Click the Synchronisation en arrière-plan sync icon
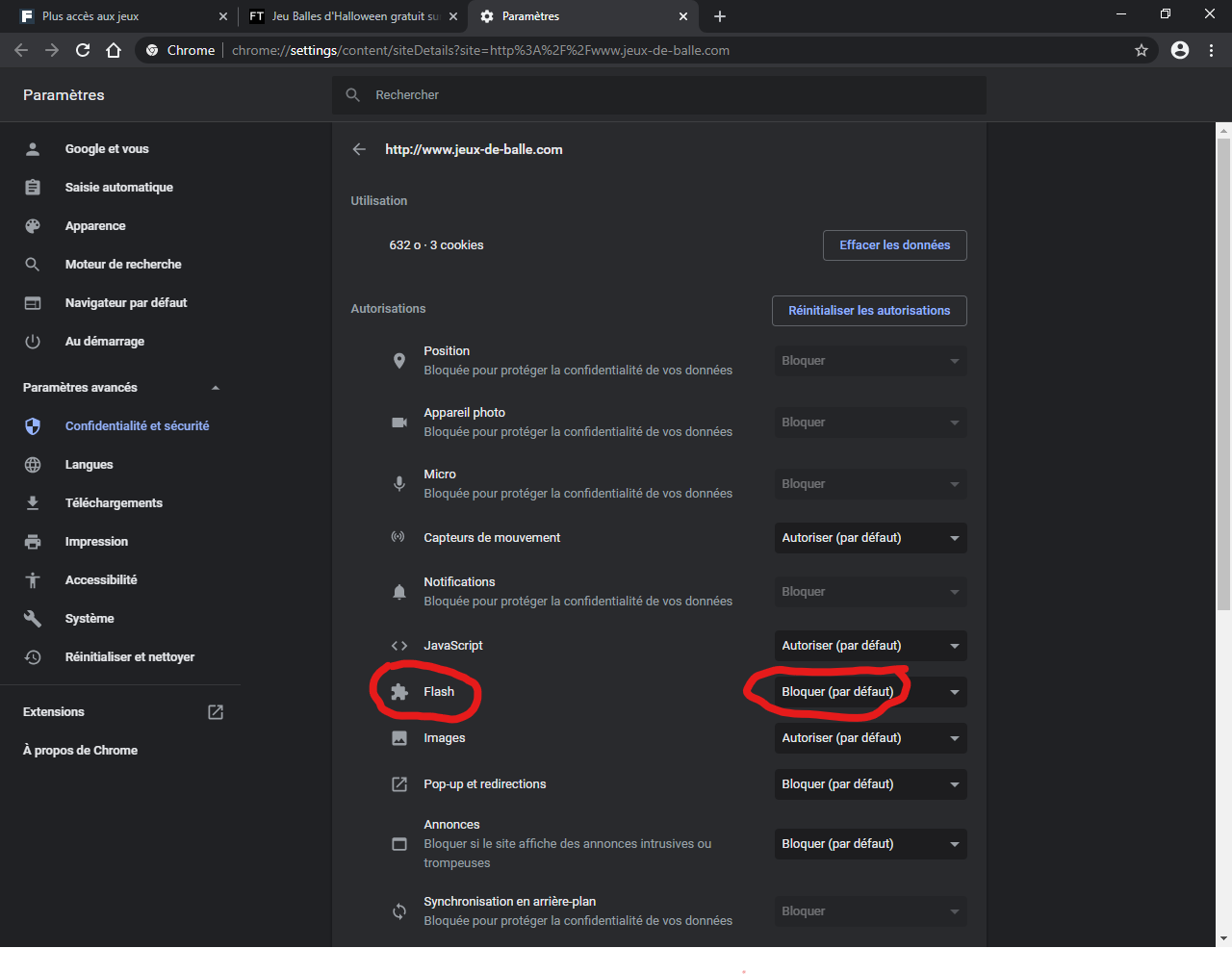This screenshot has width=1232, height=974. click(399, 911)
